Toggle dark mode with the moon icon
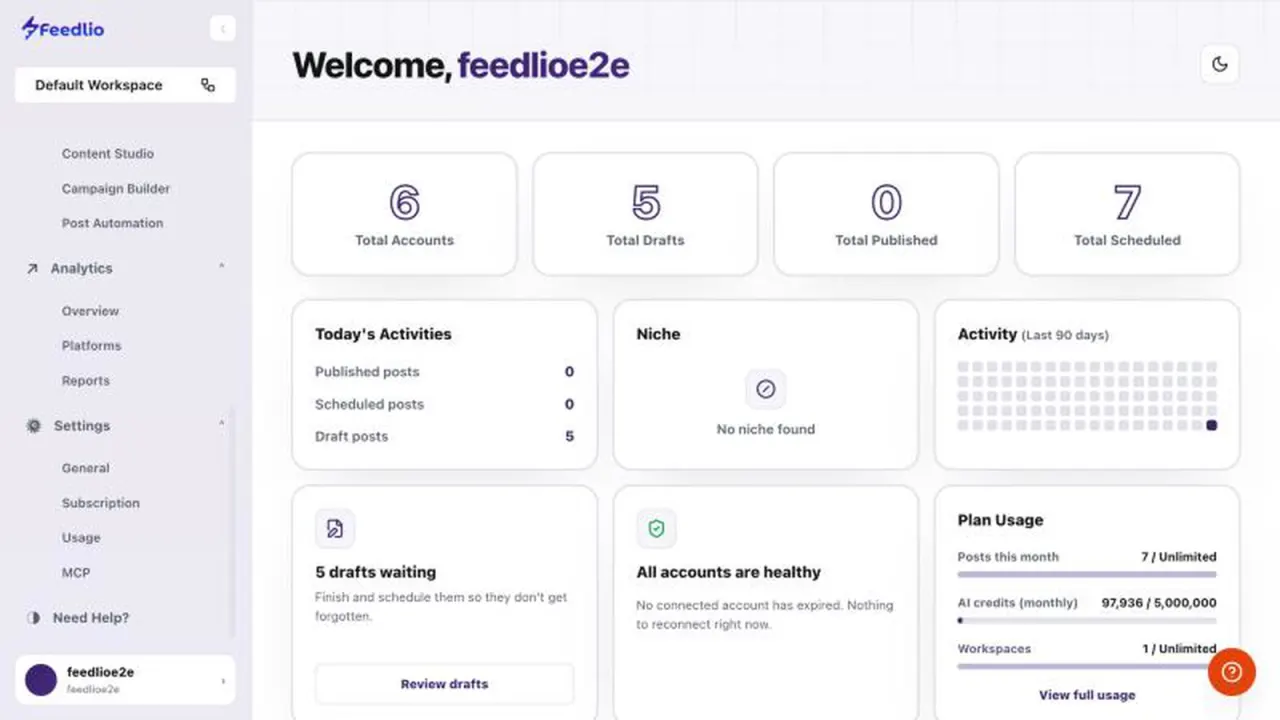This screenshot has height=720, width=1280. coord(1219,64)
